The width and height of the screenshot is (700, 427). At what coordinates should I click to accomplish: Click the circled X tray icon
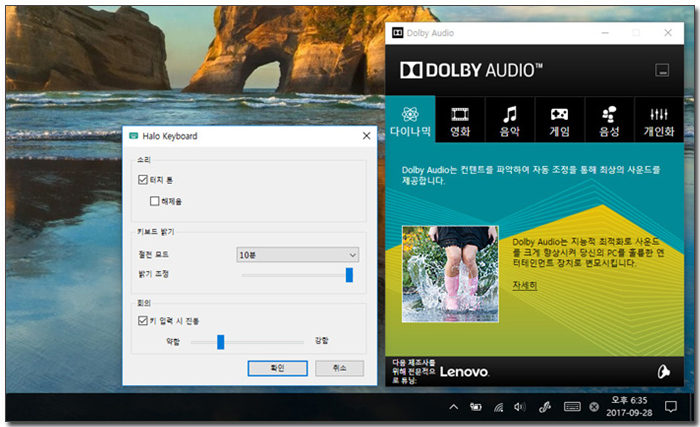(594, 407)
